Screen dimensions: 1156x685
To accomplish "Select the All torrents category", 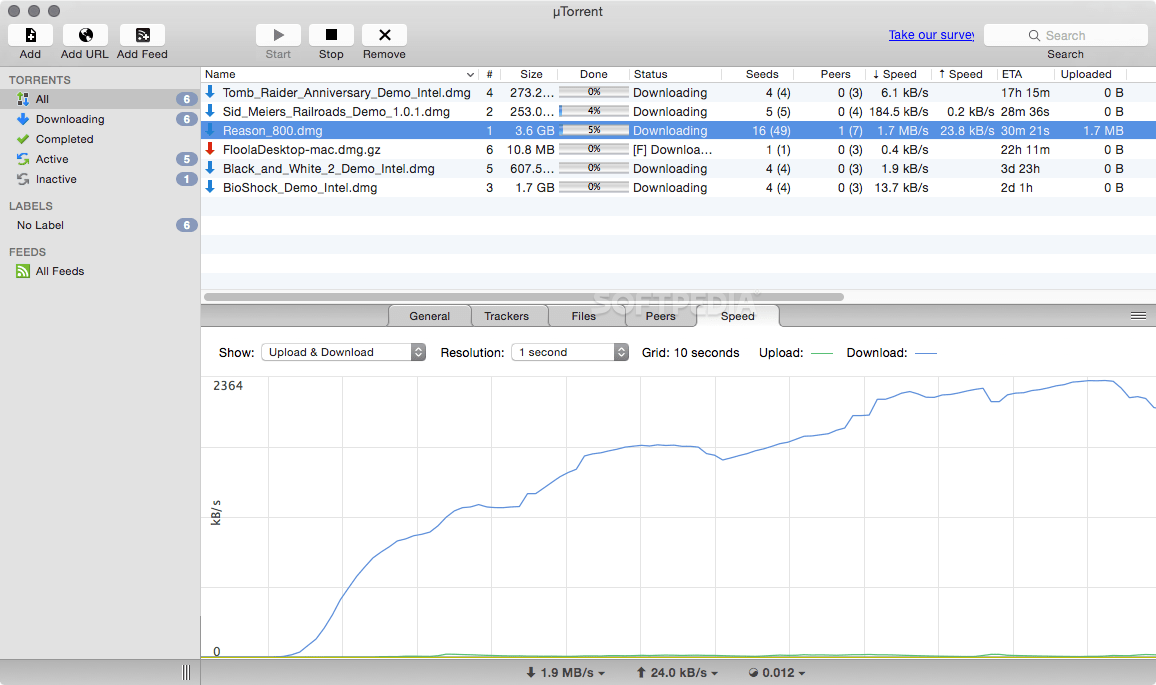I will click(x=100, y=99).
